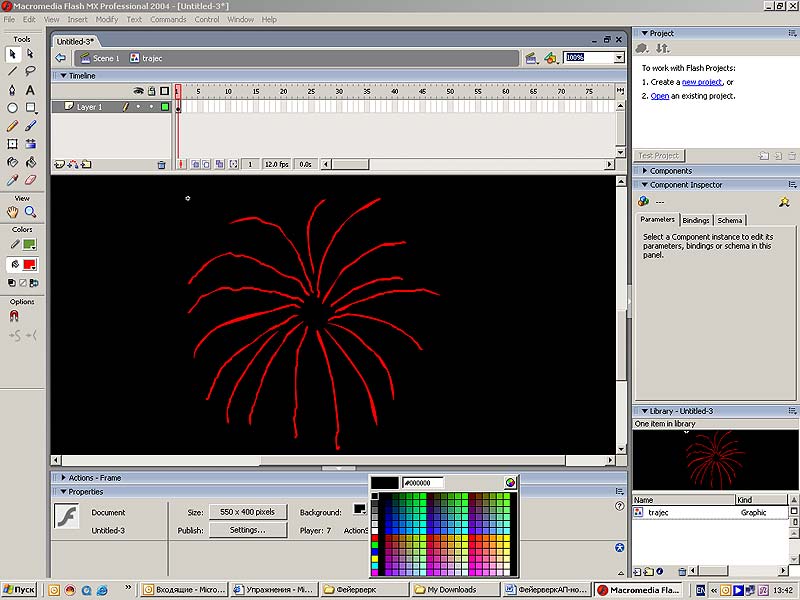This screenshot has height=600, width=800.
Task: Open the Modify menu
Action: point(106,19)
